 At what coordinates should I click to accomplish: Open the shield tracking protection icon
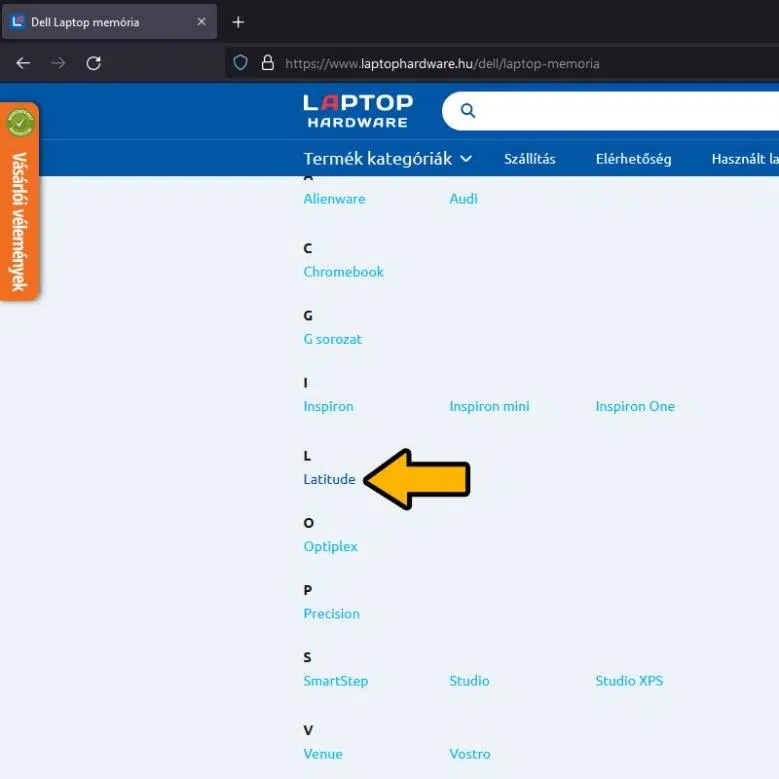click(240, 63)
